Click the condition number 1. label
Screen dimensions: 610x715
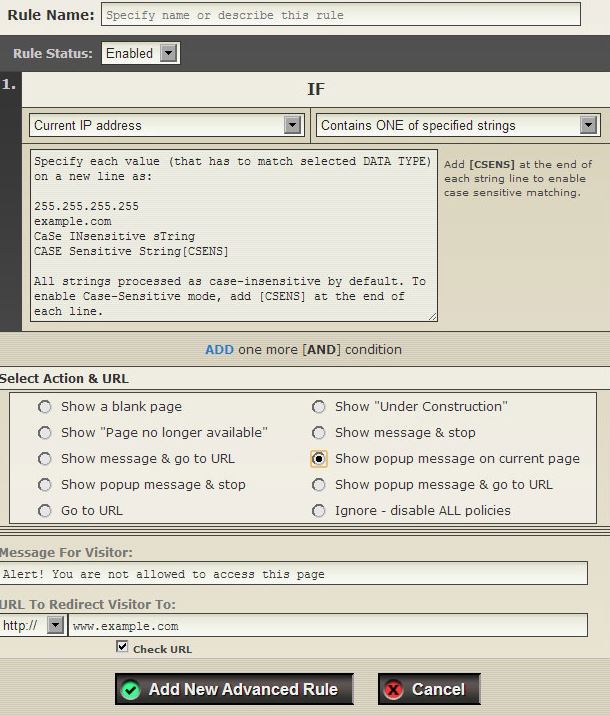click(x=9, y=84)
